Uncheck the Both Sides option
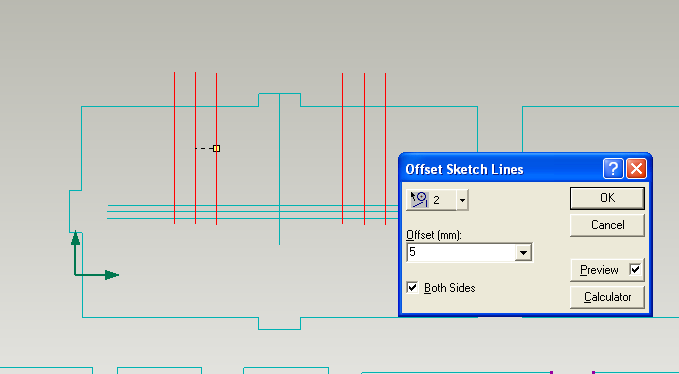Viewport: 679px width, 374px height. click(412, 287)
